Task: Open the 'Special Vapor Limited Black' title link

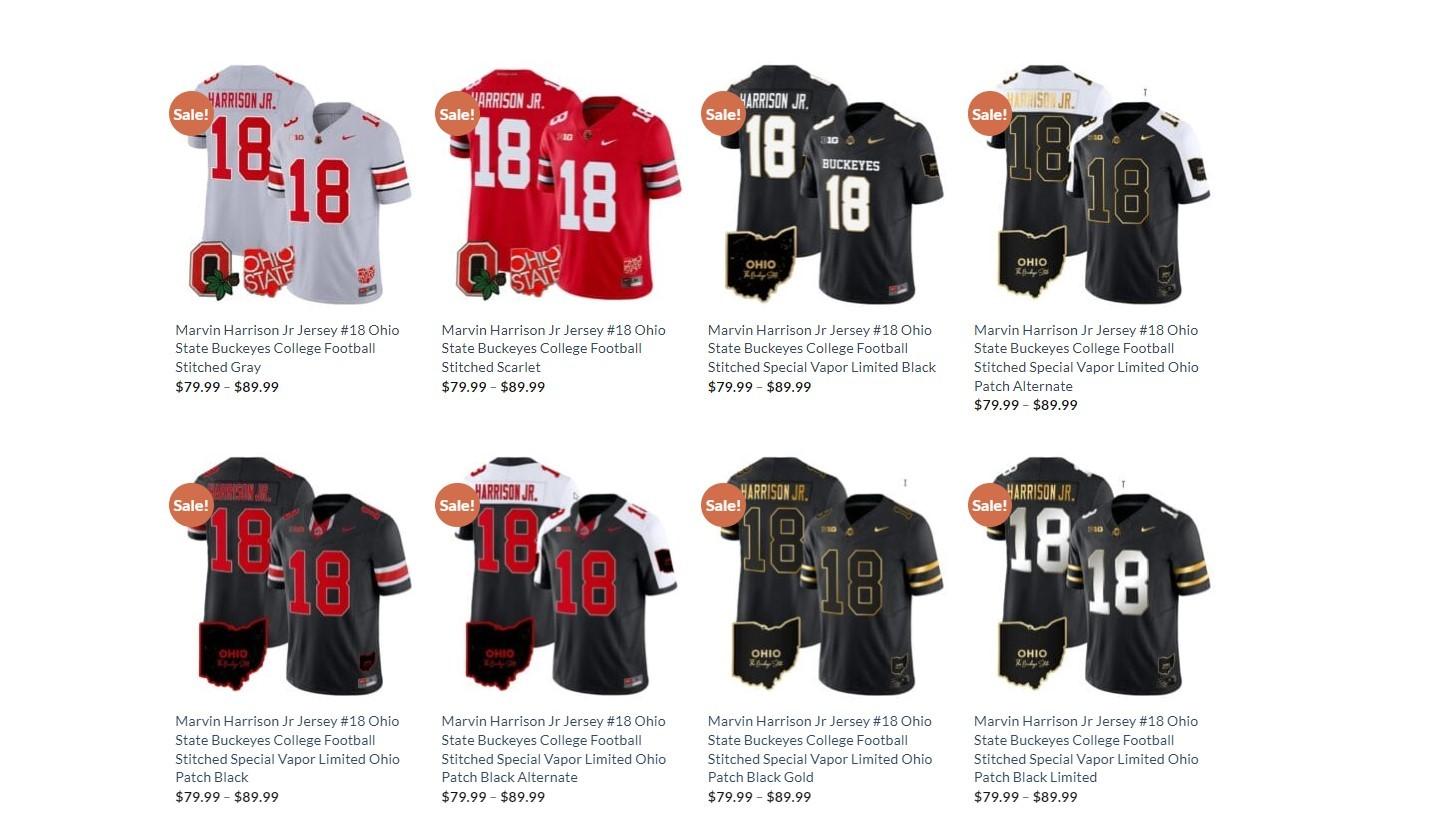Action: click(822, 348)
